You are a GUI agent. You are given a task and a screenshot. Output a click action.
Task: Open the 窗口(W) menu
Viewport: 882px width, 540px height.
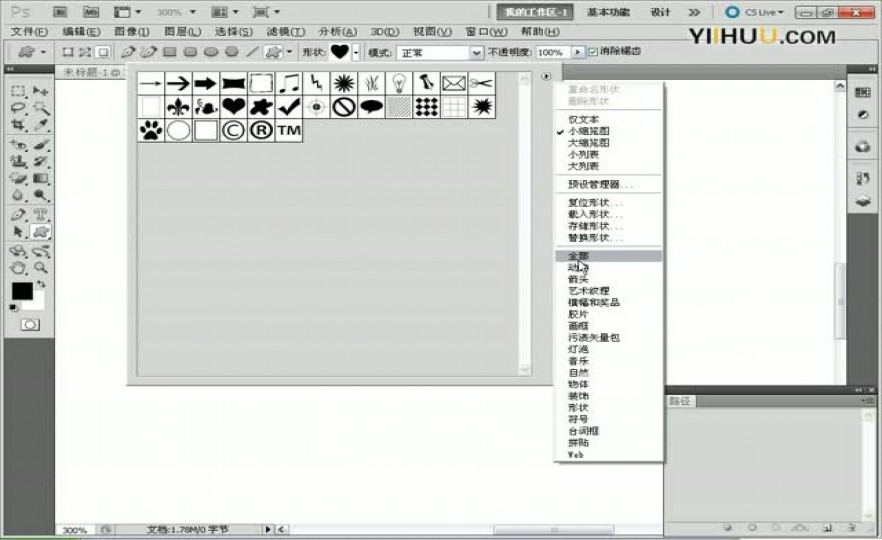(x=487, y=32)
